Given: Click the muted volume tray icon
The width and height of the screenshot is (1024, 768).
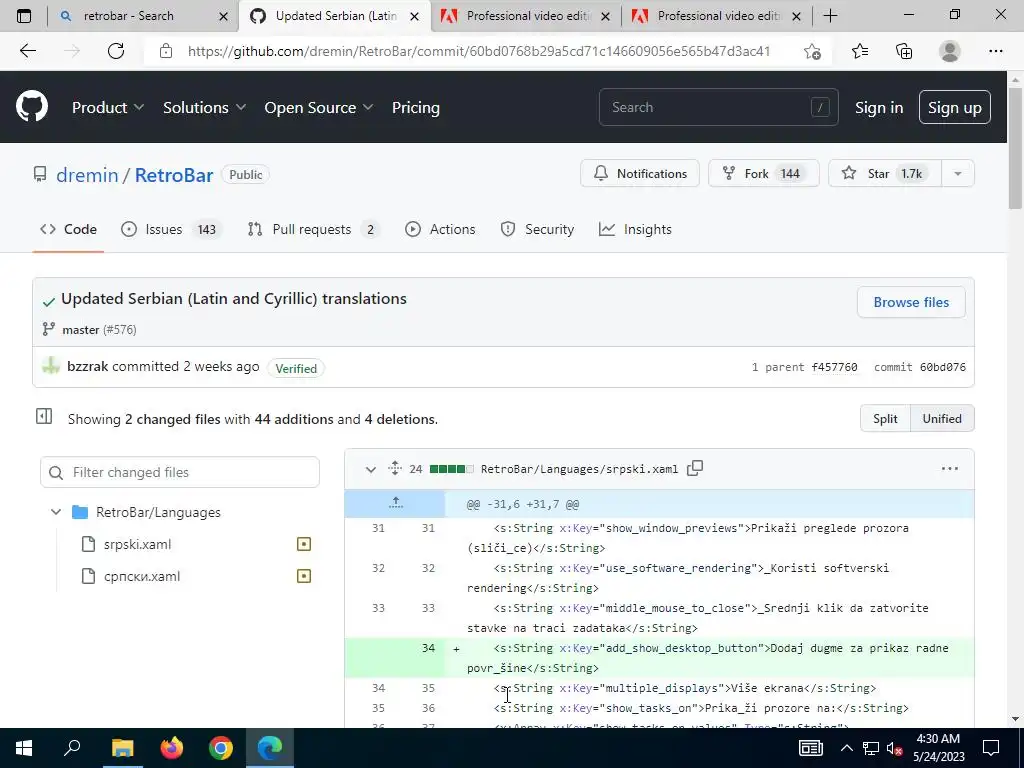Looking at the screenshot, I should [894, 749].
